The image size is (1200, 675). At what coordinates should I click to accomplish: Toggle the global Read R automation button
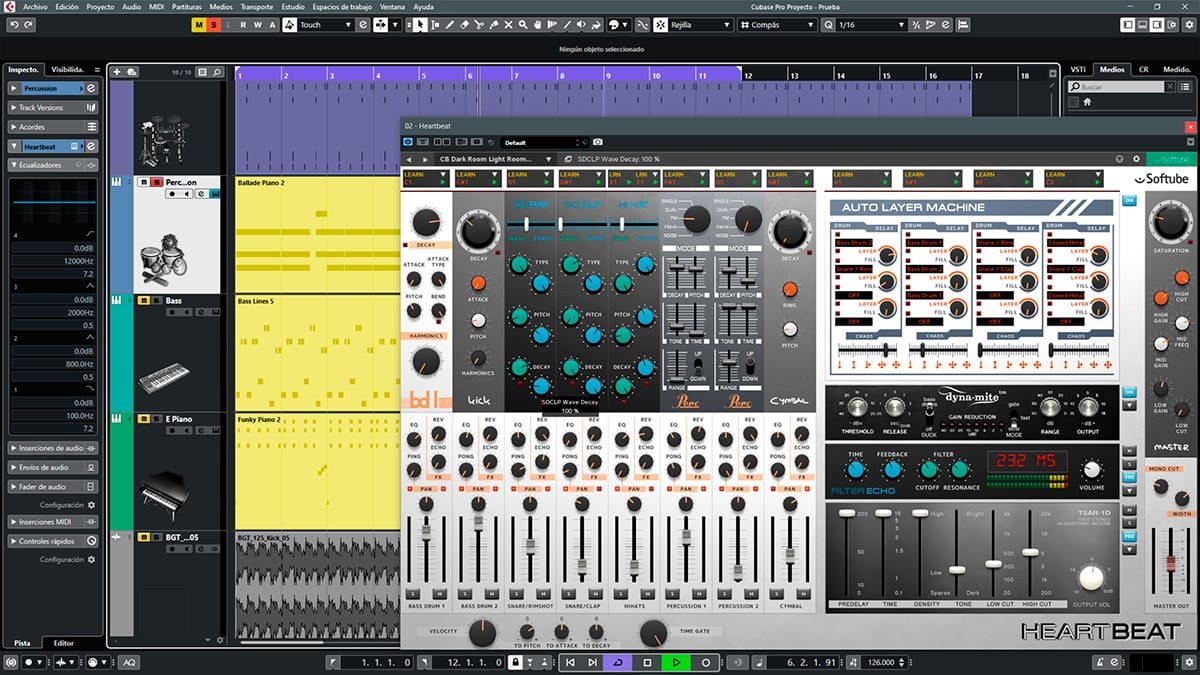point(243,24)
